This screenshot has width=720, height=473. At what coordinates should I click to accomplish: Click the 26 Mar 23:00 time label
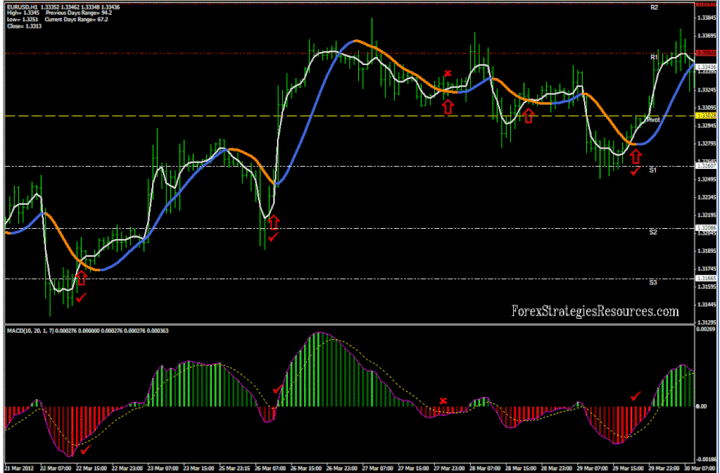[342, 468]
